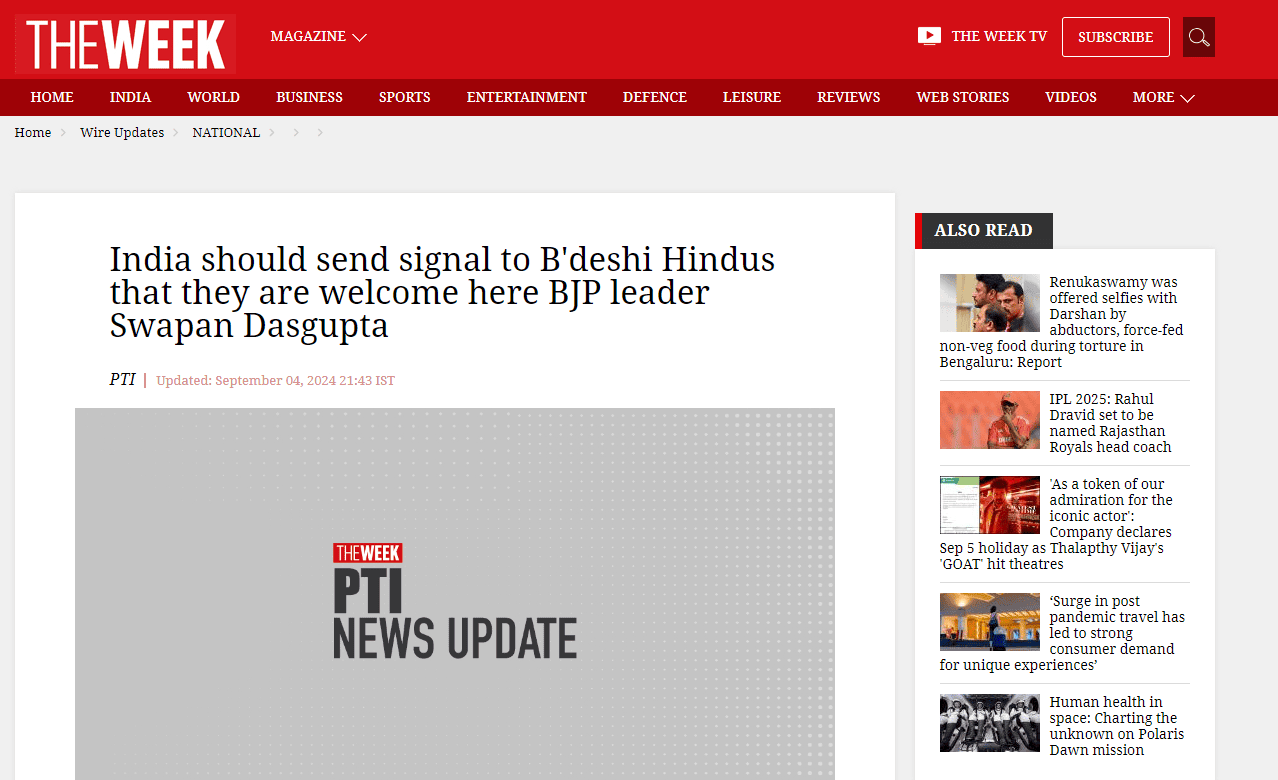The height and width of the screenshot is (780, 1278).
Task: Expand the Magazine dropdown
Action: pyautogui.click(x=318, y=36)
